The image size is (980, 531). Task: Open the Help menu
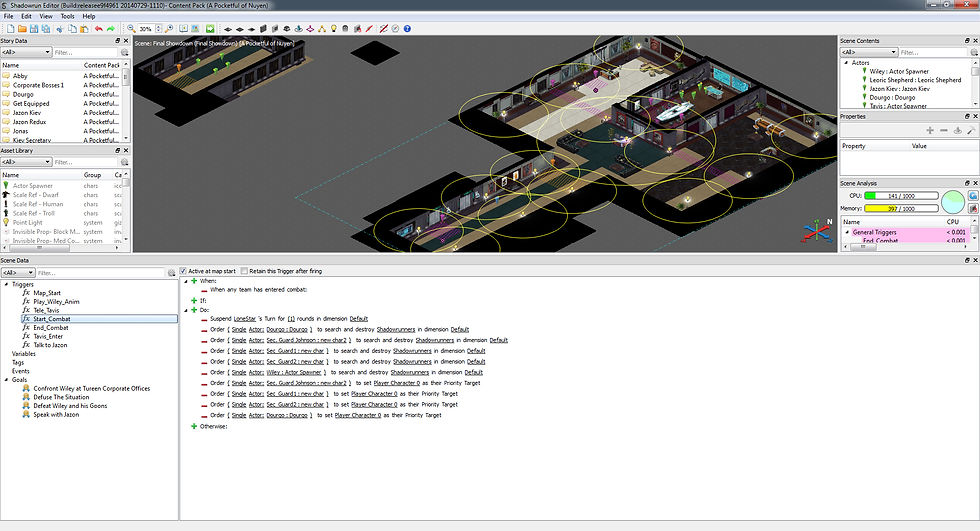coord(89,16)
